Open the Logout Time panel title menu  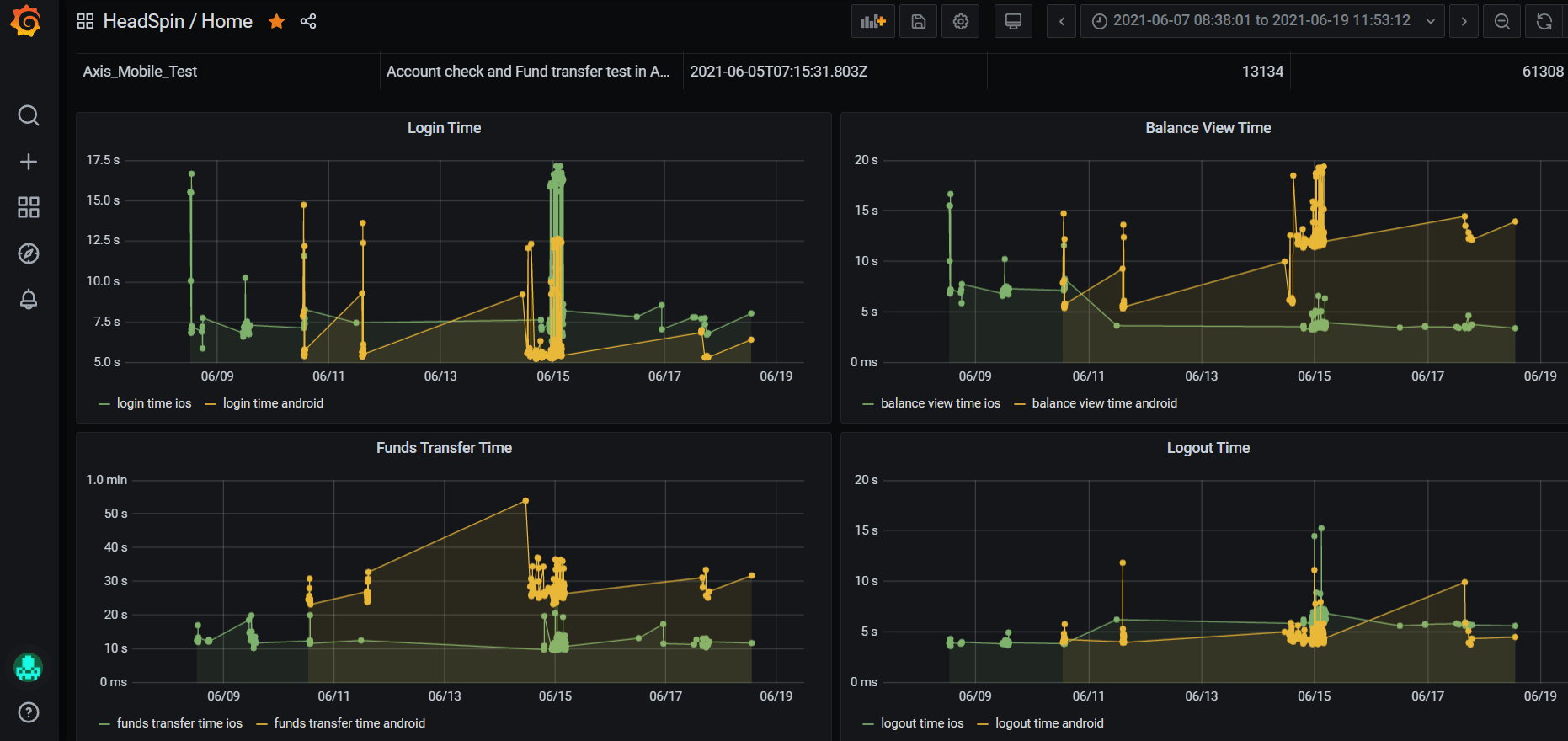[x=1208, y=448]
